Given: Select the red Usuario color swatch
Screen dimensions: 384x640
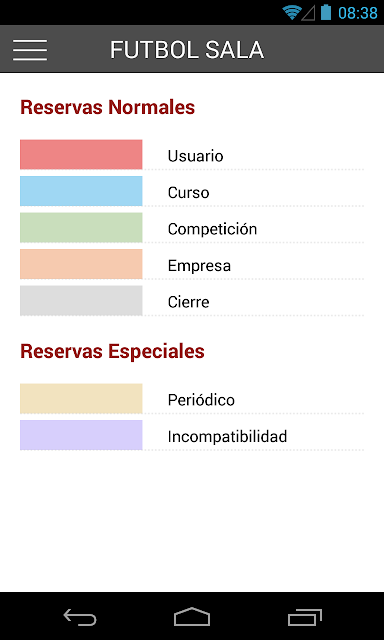Looking at the screenshot, I should tap(81, 154).
